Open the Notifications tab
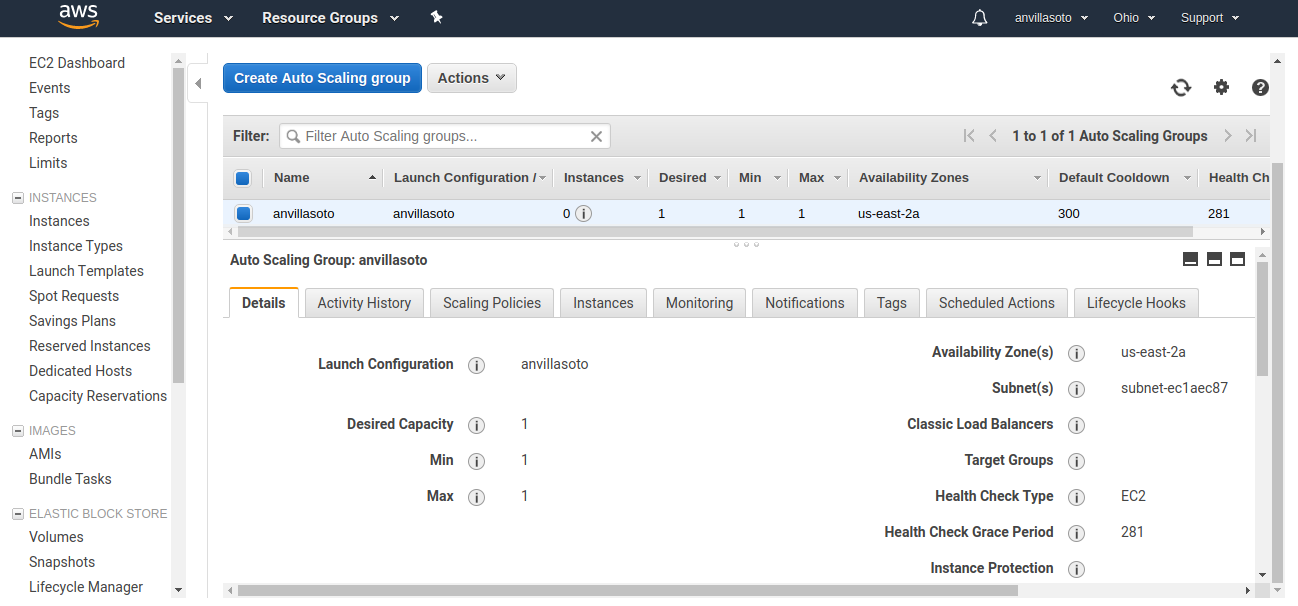This screenshot has width=1298, height=606. point(805,303)
